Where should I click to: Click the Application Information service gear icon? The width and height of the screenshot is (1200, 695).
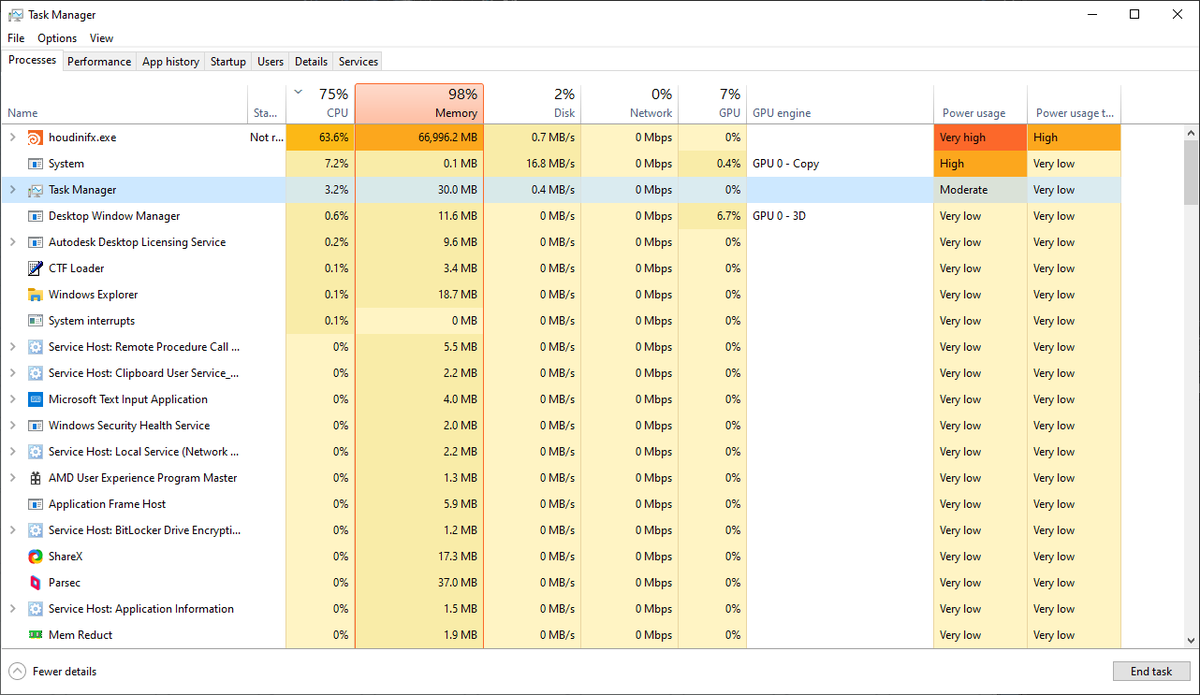click(x=35, y=609)
